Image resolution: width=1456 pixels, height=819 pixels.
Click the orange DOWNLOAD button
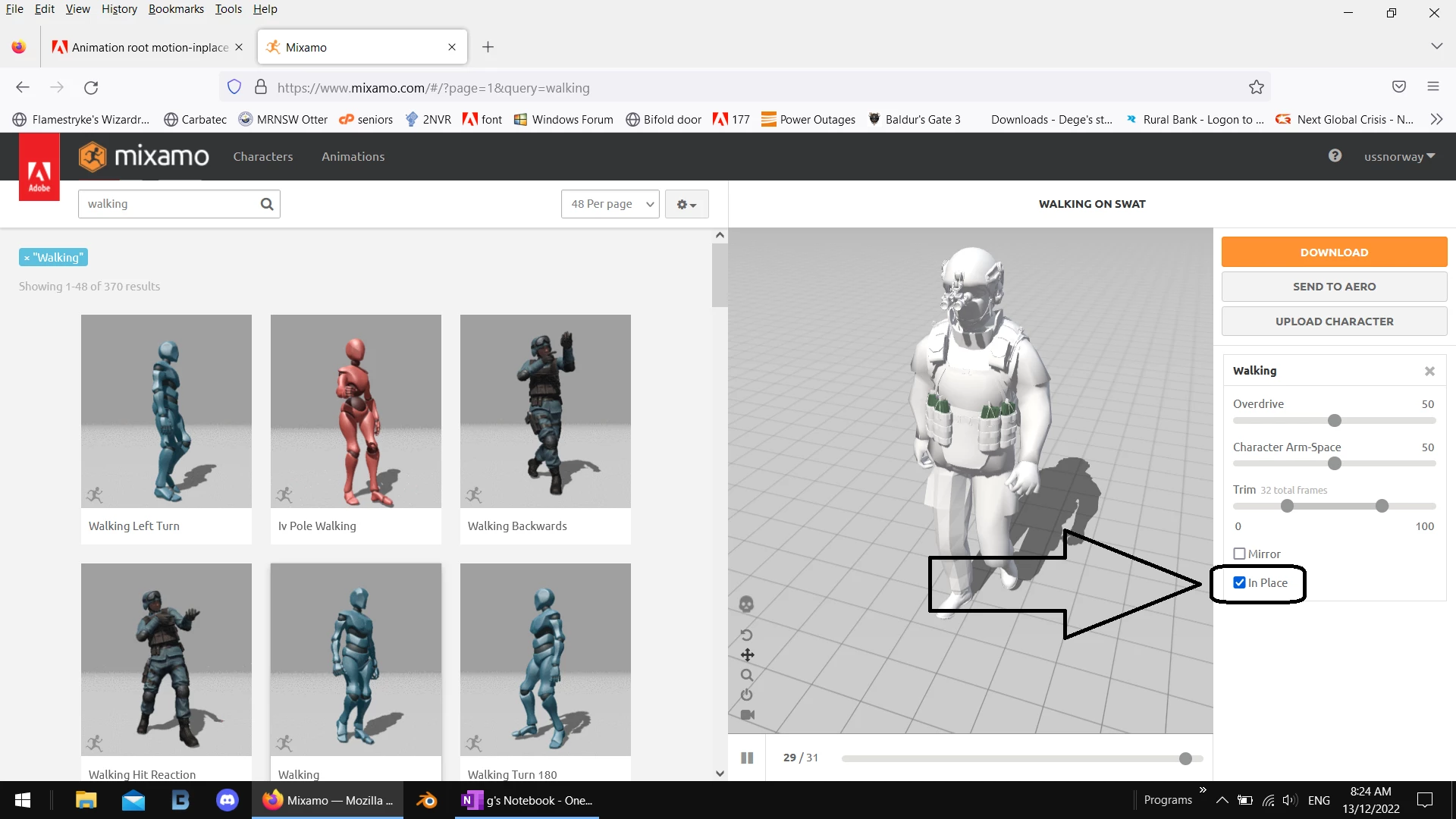pos(1334,252)
